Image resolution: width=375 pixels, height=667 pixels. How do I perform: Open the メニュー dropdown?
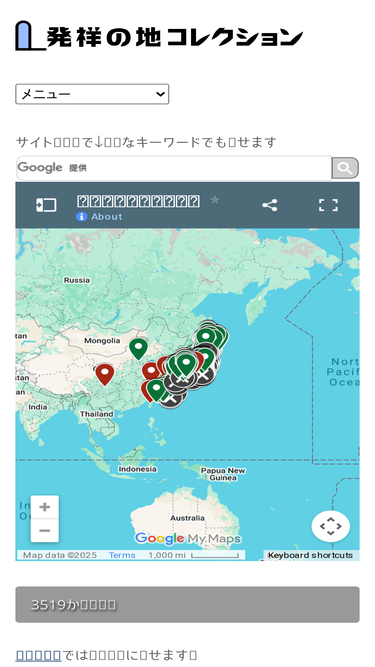pyautogui.click(x=92, y=94)
